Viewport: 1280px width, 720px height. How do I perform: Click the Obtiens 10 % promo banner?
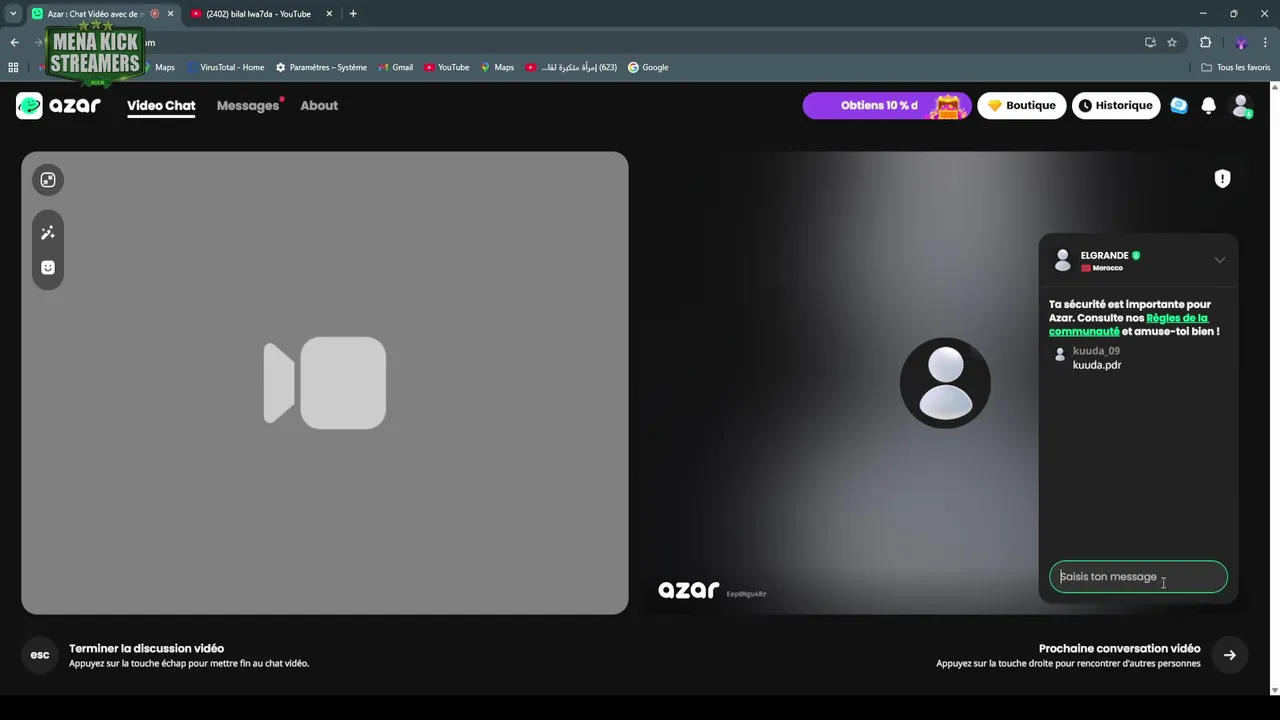pos(886,105)
